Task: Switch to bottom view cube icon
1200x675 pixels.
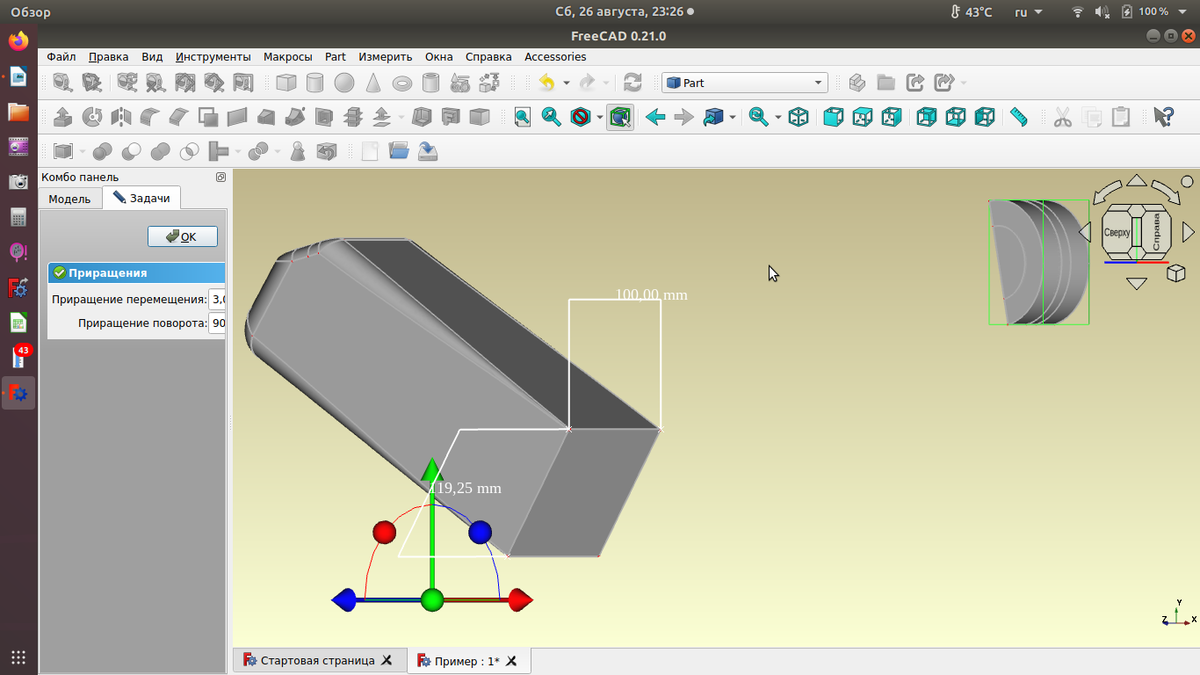Action: click(x=956, y=117)
